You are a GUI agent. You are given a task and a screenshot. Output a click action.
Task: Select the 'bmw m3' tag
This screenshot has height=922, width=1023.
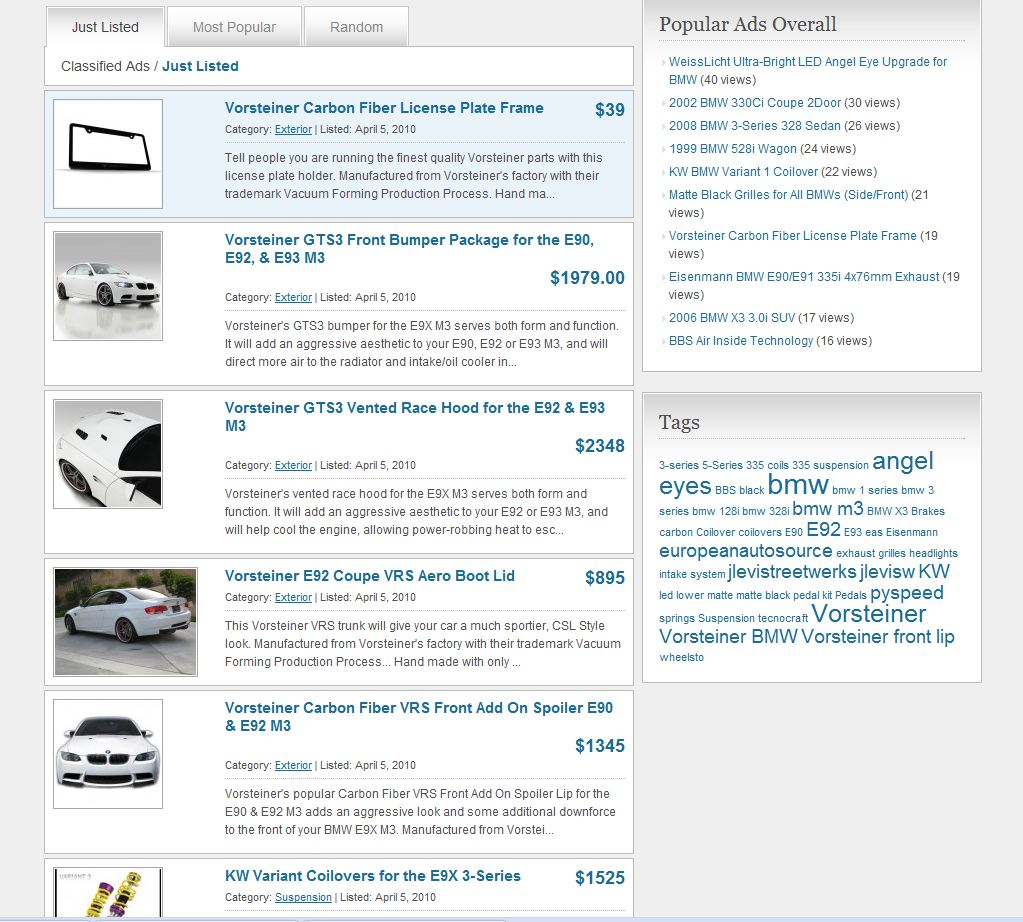pos(828,508)
